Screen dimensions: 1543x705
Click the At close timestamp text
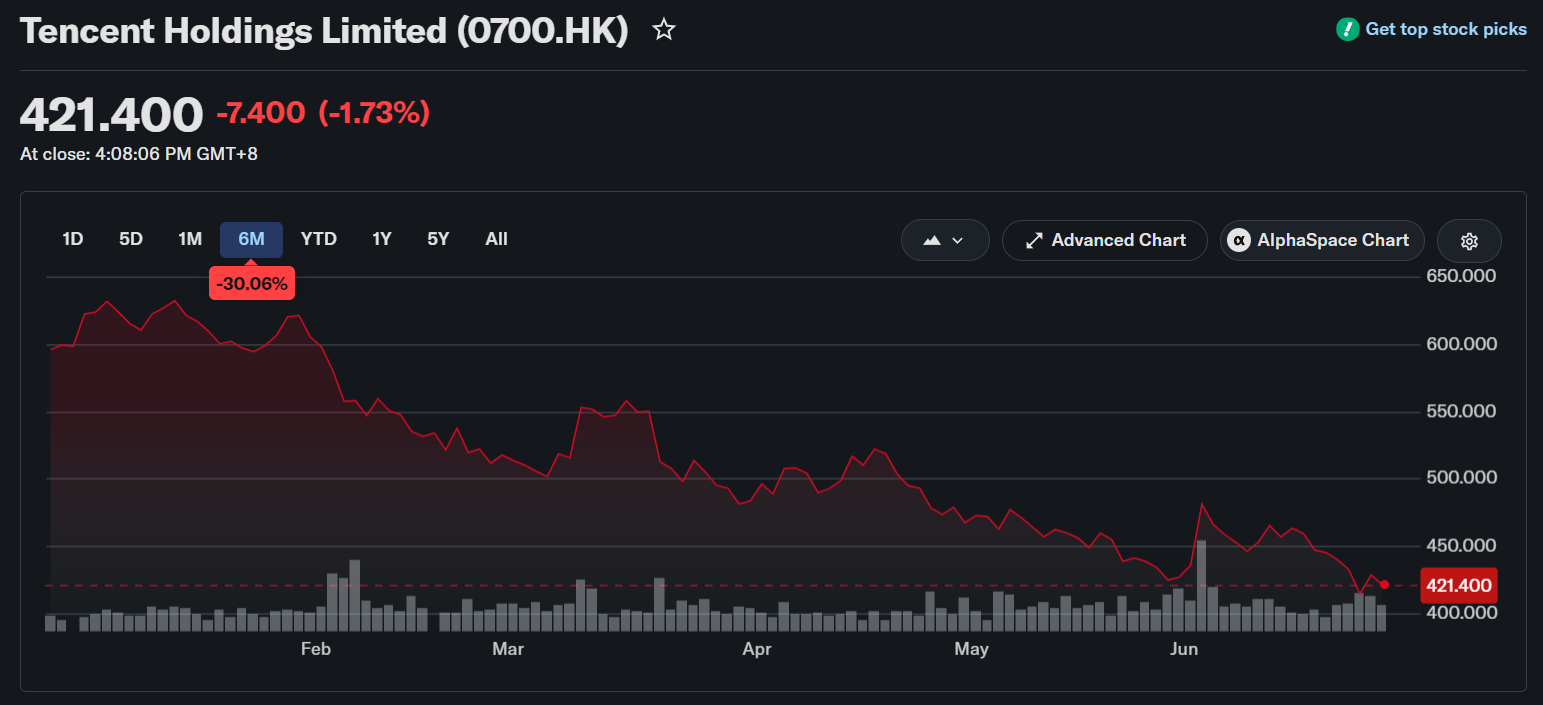click(x=139, y=154)
